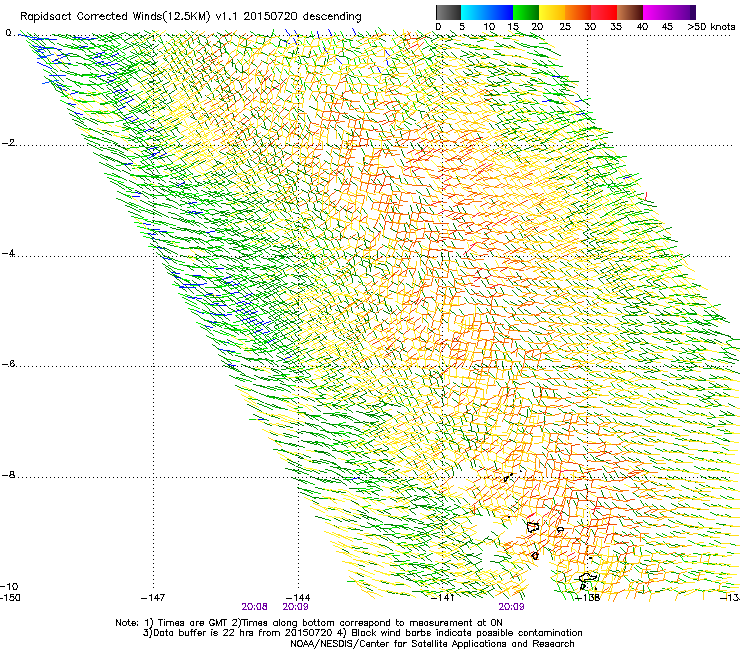Click the largest island outline near -139
Image resolution: width=740 pixels, height=650 pixels.
click(533, 527)
